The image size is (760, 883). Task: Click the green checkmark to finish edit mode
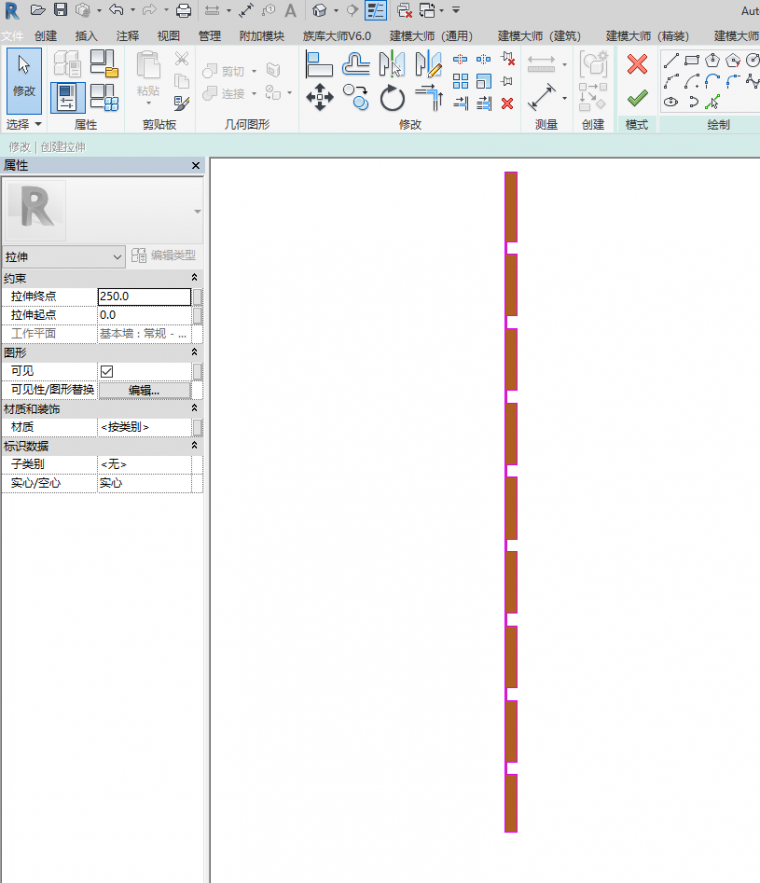(x=637, y=98)
